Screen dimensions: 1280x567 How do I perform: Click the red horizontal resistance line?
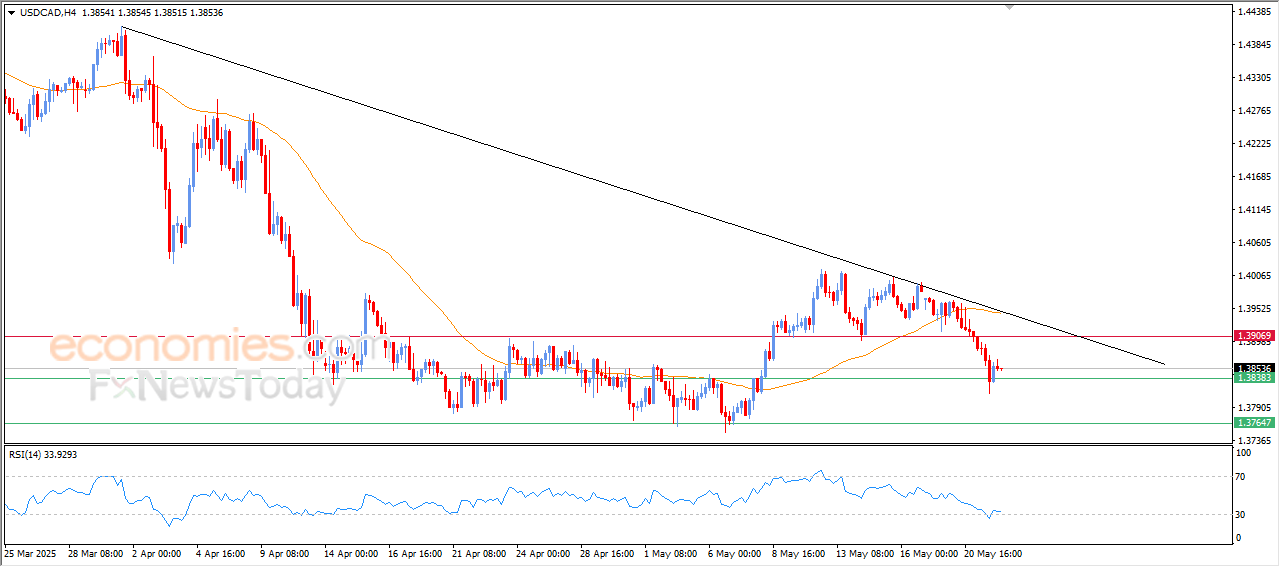(x=600, y=336)
